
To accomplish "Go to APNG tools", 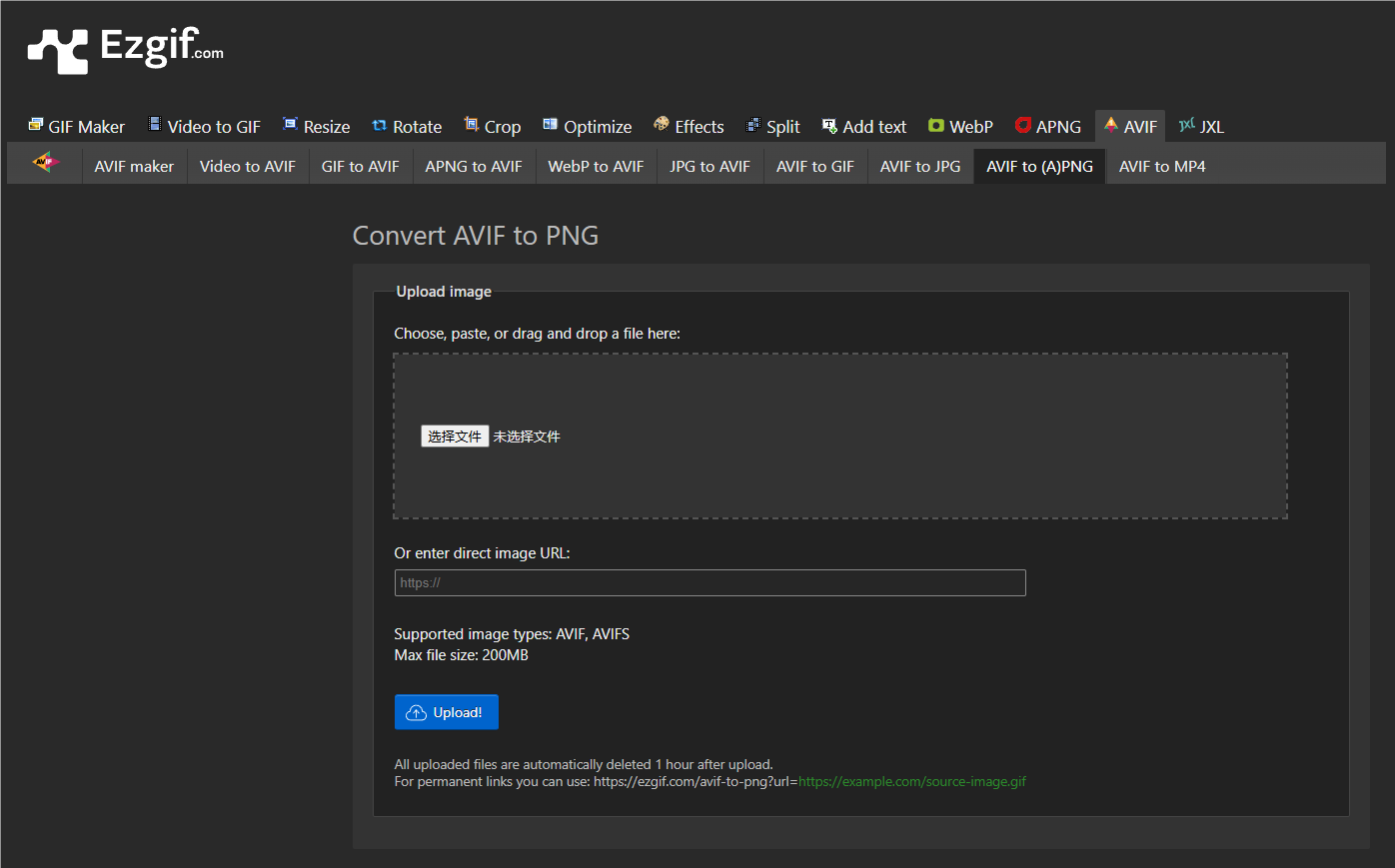I will coord(1048,127).
